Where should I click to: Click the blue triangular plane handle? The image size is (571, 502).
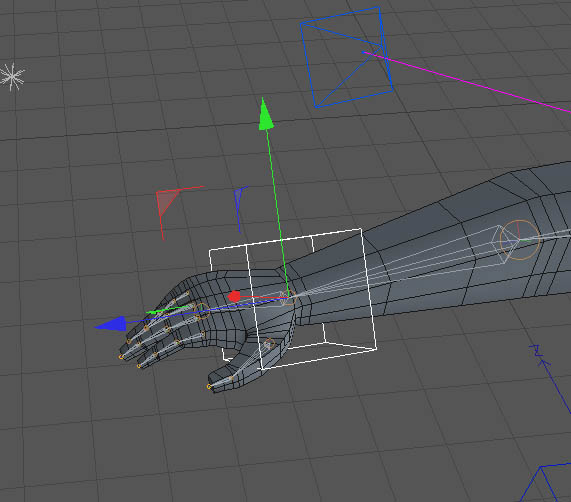click(238, 198)
